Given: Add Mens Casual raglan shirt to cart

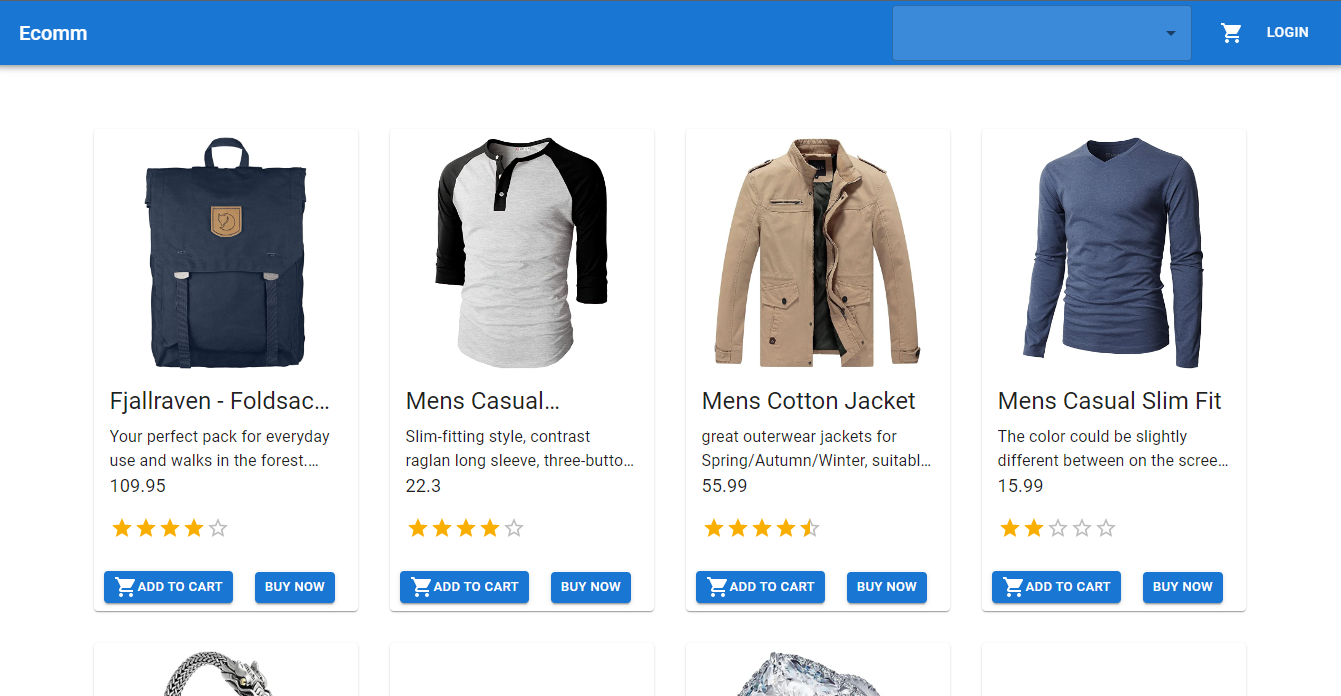Looking at the screenshot, I should (464, 587).
